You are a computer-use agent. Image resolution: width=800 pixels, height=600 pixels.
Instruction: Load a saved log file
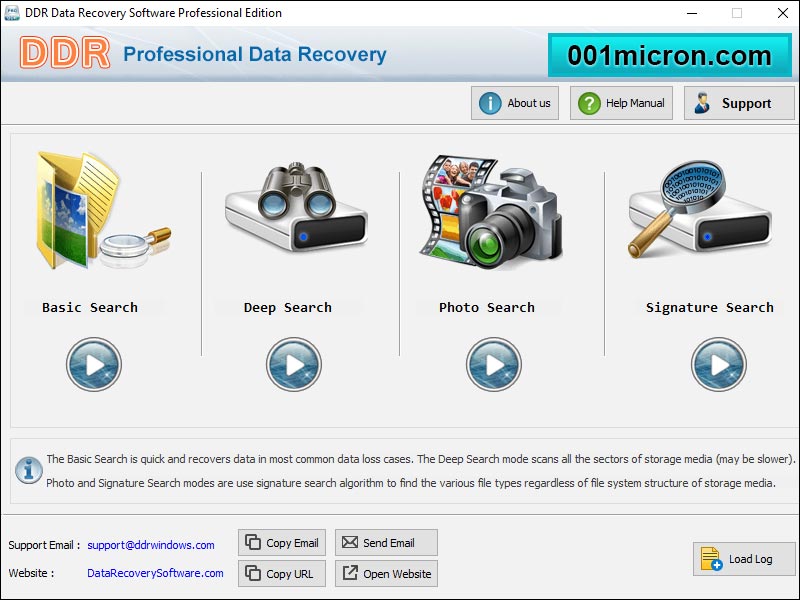tap(744, 559)
